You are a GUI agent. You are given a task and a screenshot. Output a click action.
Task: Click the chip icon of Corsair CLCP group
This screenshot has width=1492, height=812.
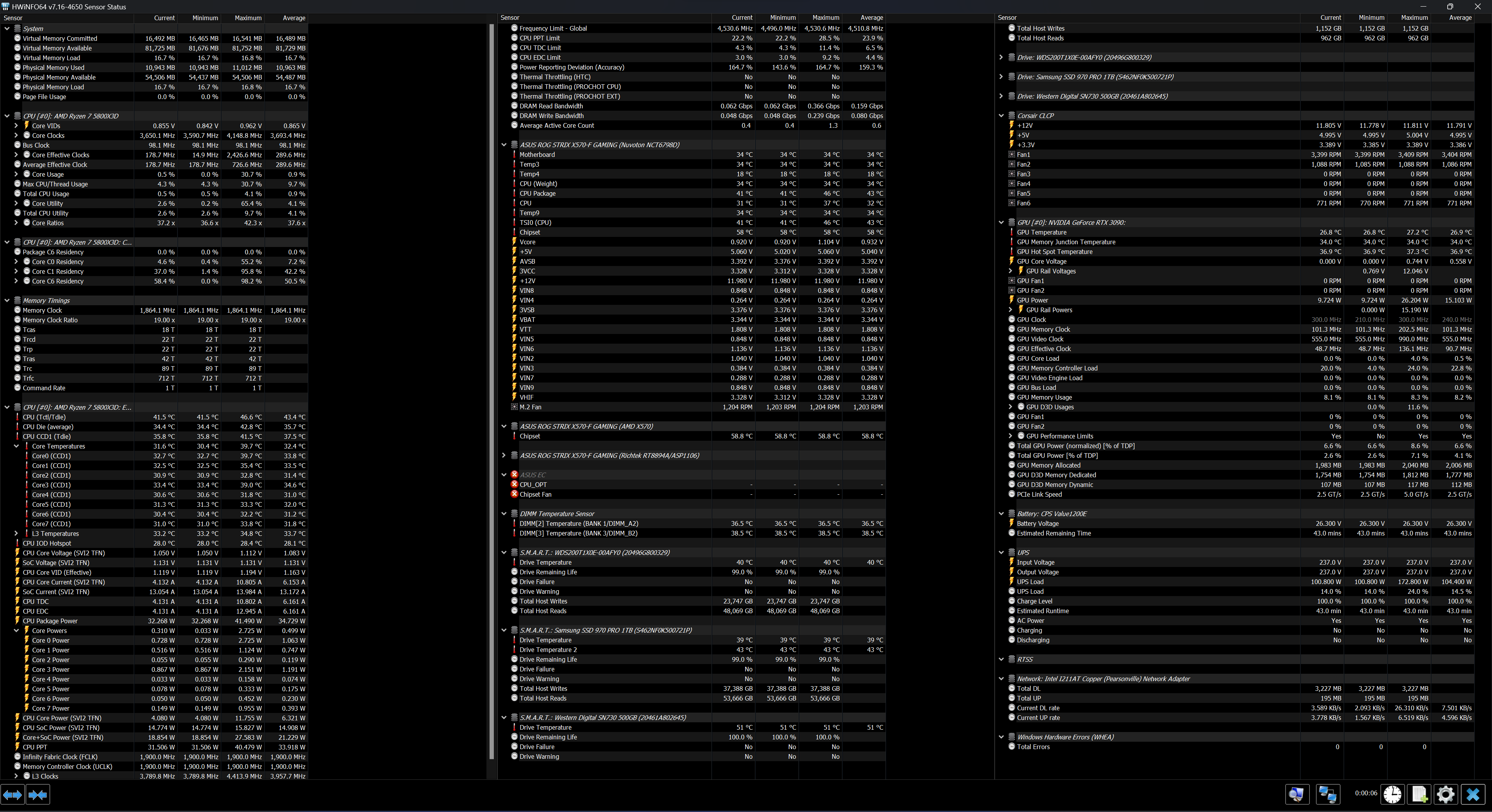(1012, 116)
